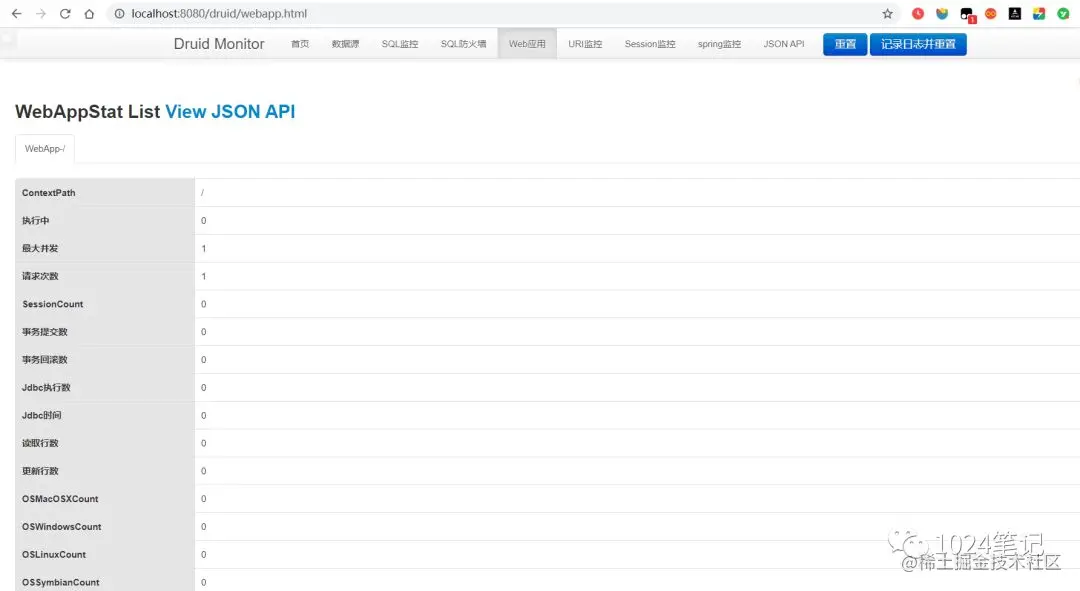Click the 读取行数 row label

pyautogui.click(x=40, y=443)
